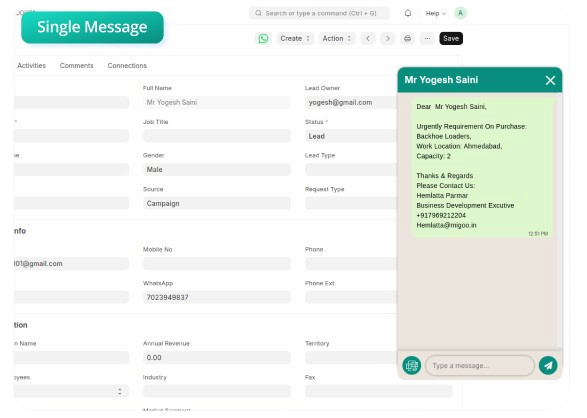The image size is (587, 418).
Task: Open the Action dropdown button
Action: tap(337, 39)
